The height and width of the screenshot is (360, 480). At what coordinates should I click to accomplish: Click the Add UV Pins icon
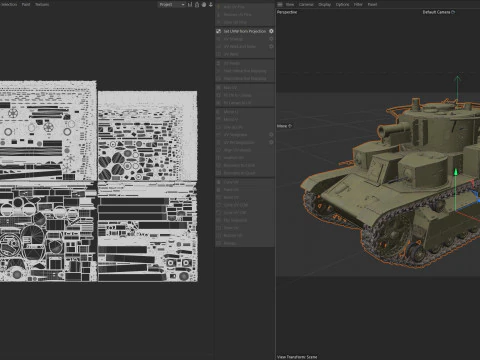pyautogui.click(x=219, y=7)
